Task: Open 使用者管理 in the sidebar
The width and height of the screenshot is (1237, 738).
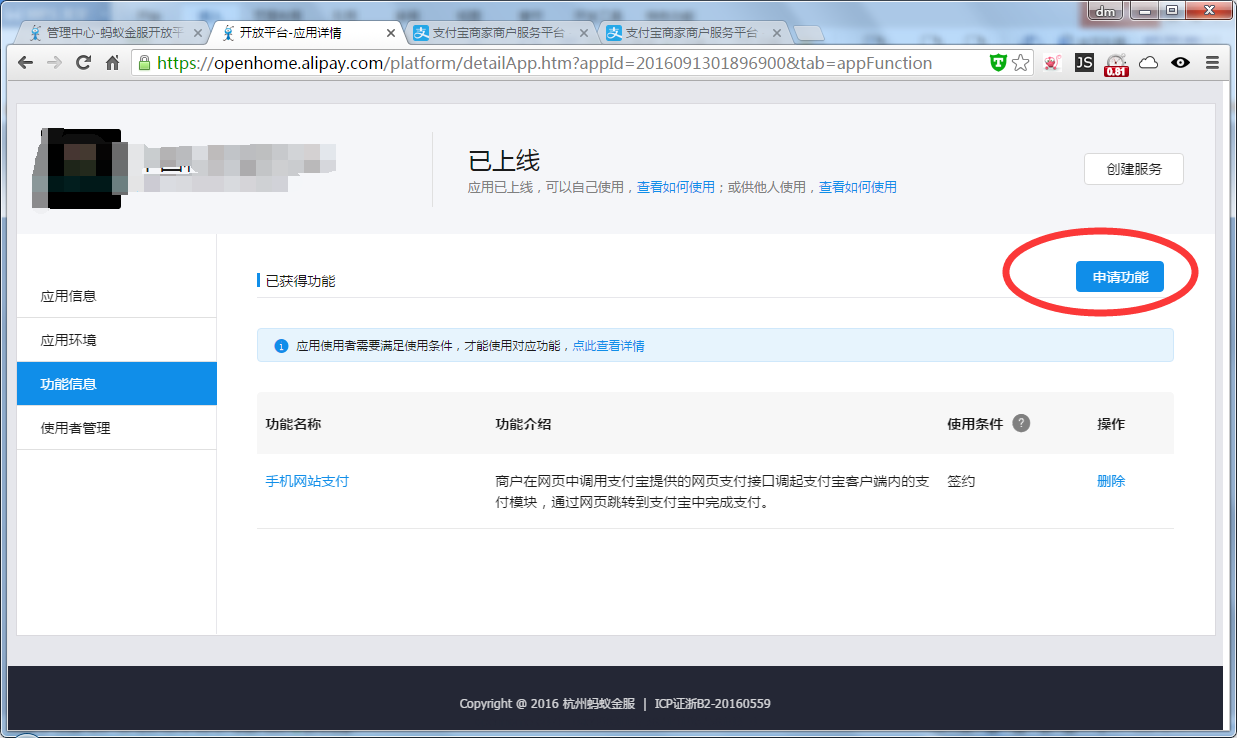Action: pyautogui.click(x=117, y=428)
